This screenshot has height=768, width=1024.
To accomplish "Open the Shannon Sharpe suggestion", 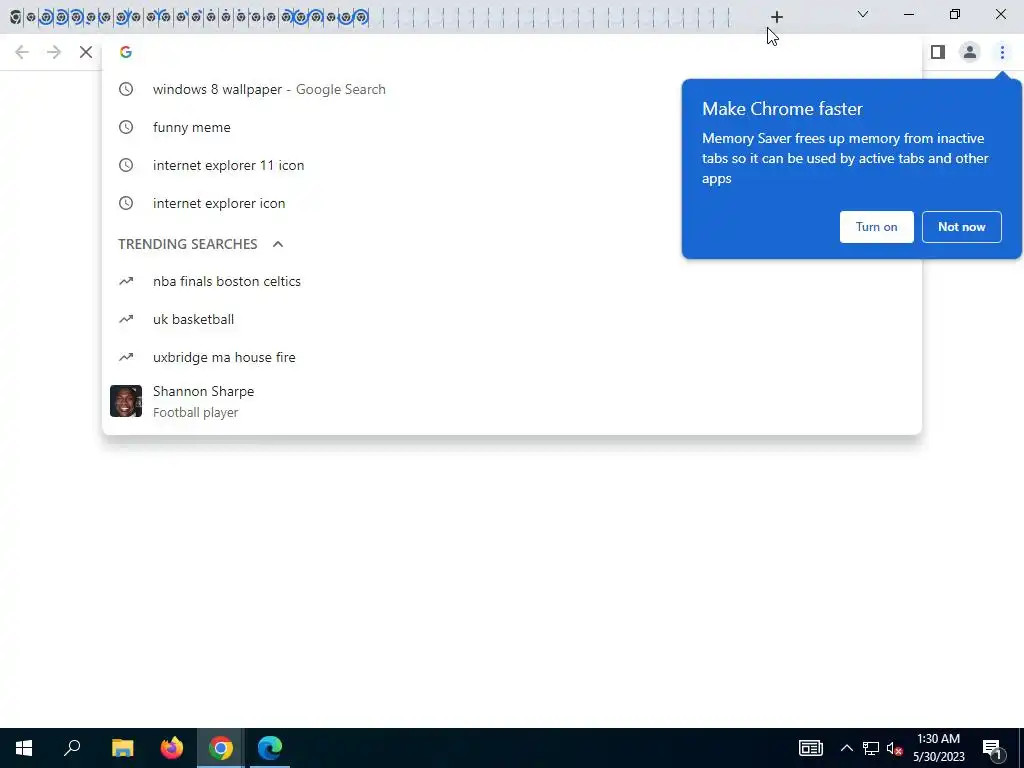I will coord(512,401).
